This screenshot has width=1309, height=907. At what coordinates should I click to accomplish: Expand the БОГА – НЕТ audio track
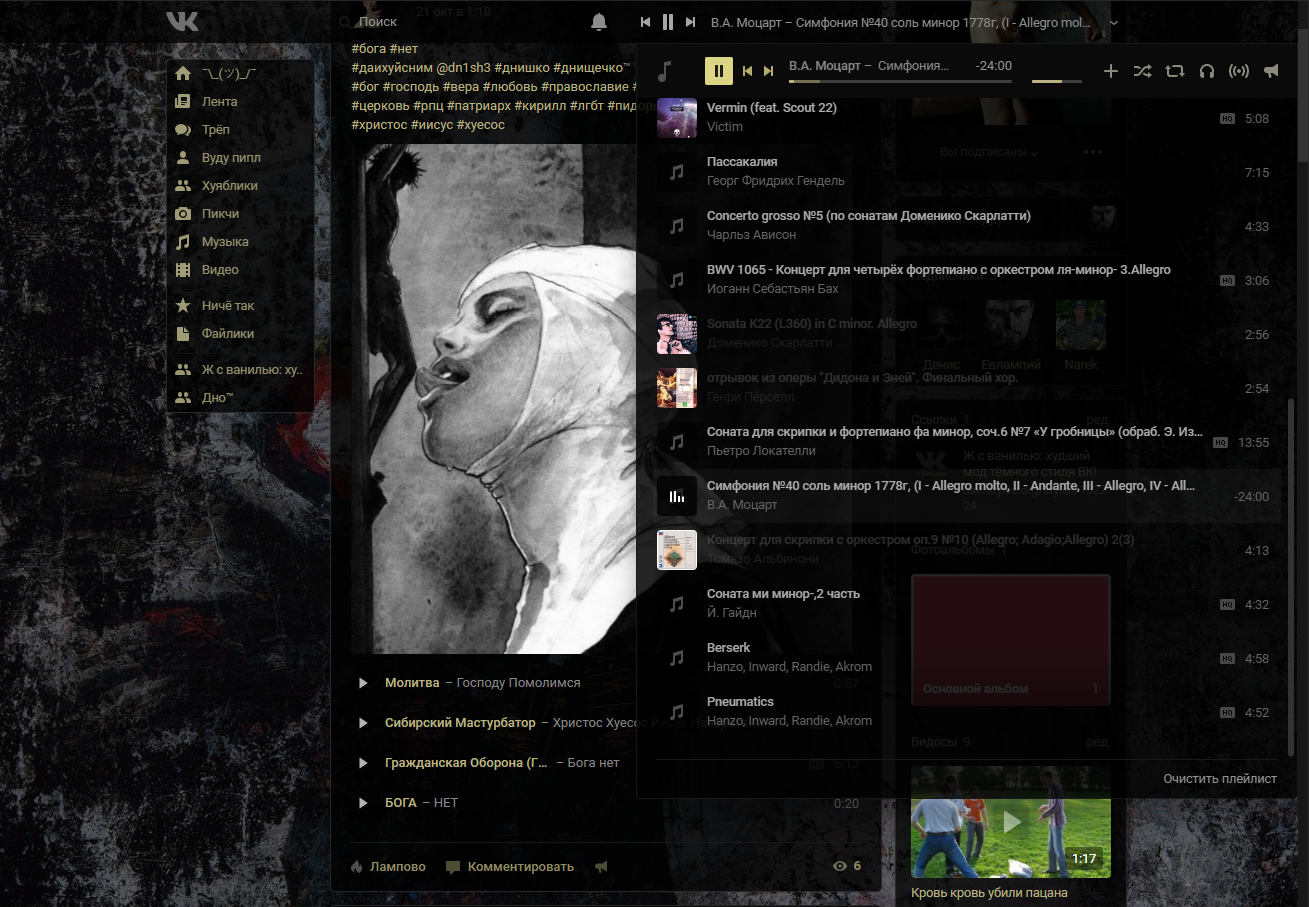[x=363, y=802]
